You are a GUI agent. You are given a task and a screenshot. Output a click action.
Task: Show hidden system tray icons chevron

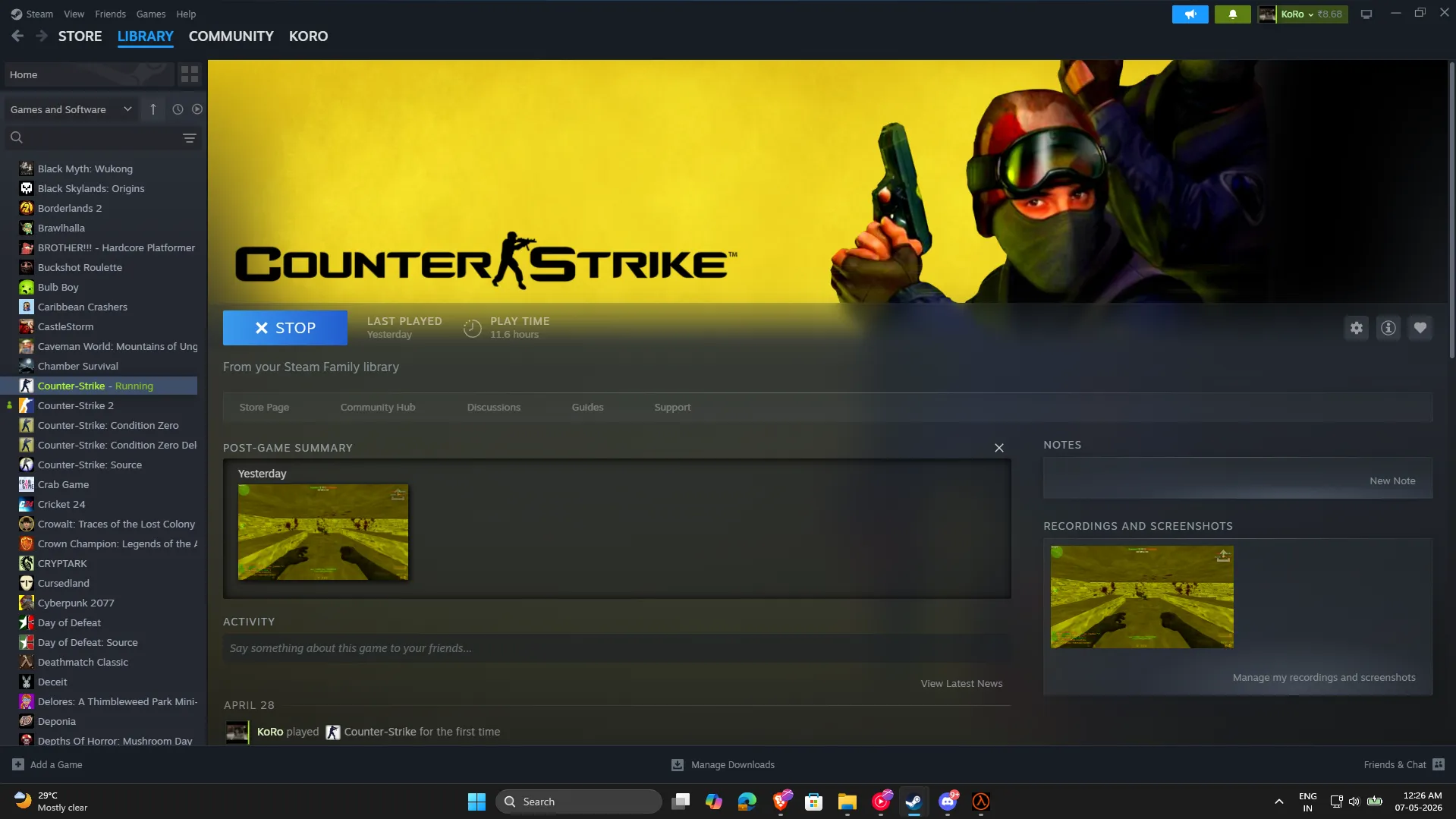point(1279,802)
